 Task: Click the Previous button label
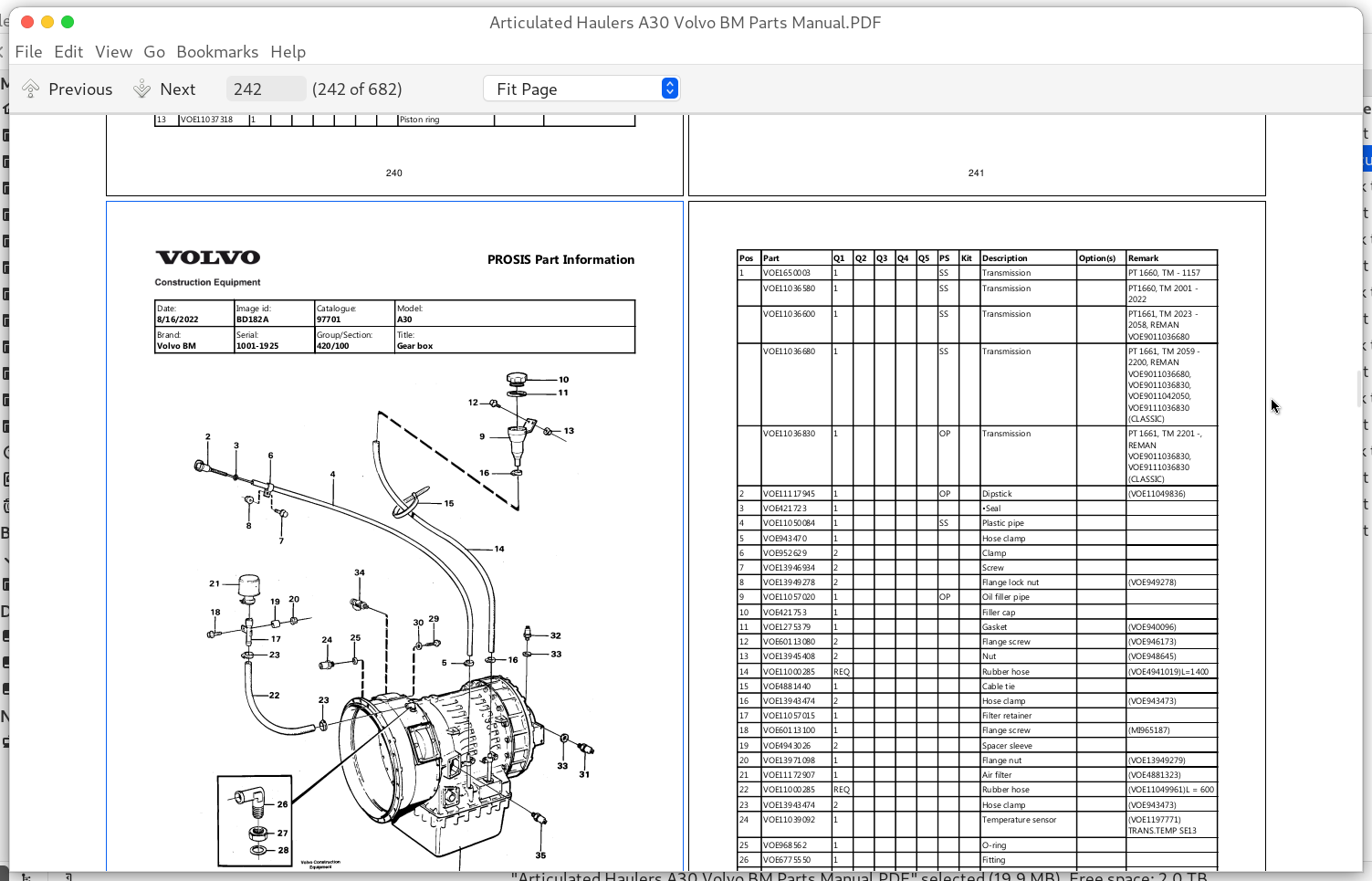(80, 89)
